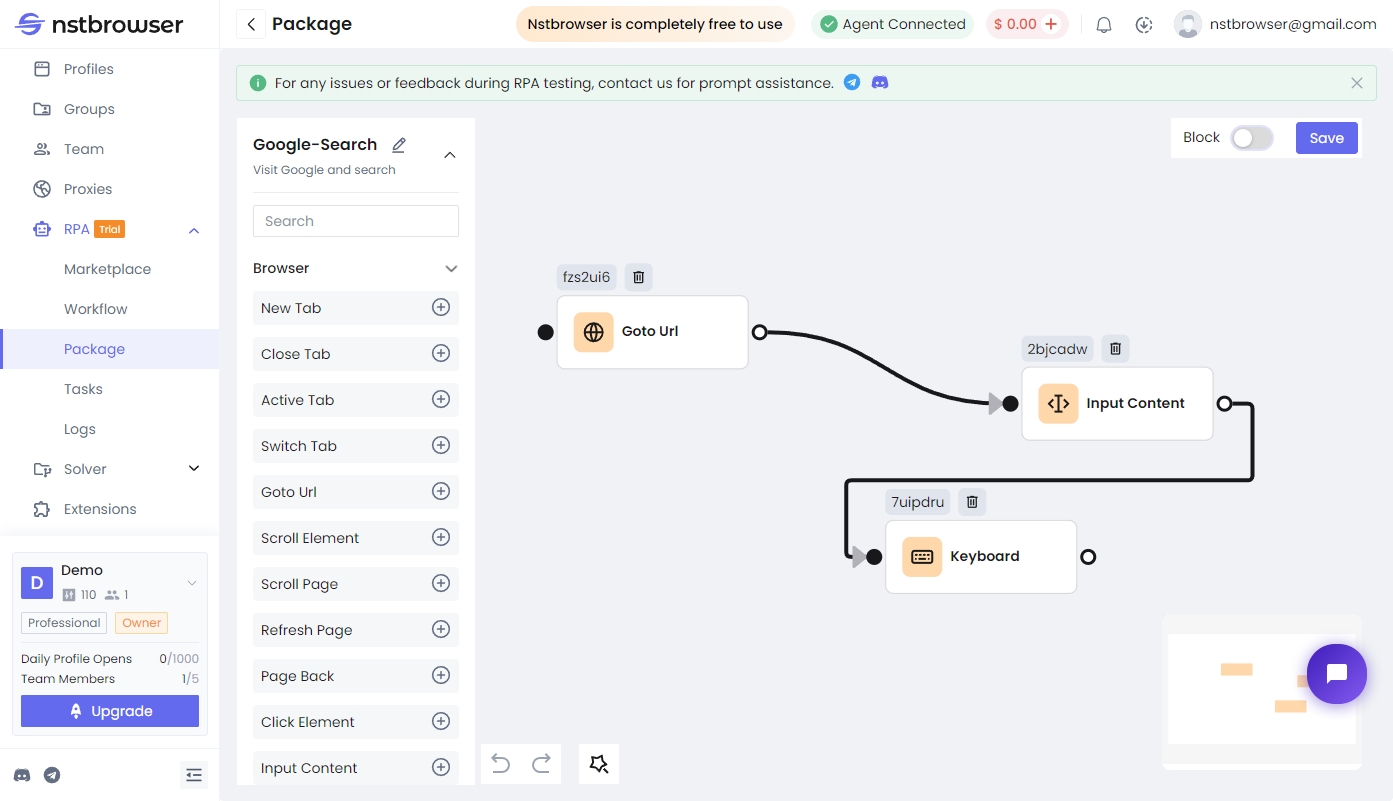The image size is (1393, 801).
Task: Save the package
Action: coord(1327,138)
